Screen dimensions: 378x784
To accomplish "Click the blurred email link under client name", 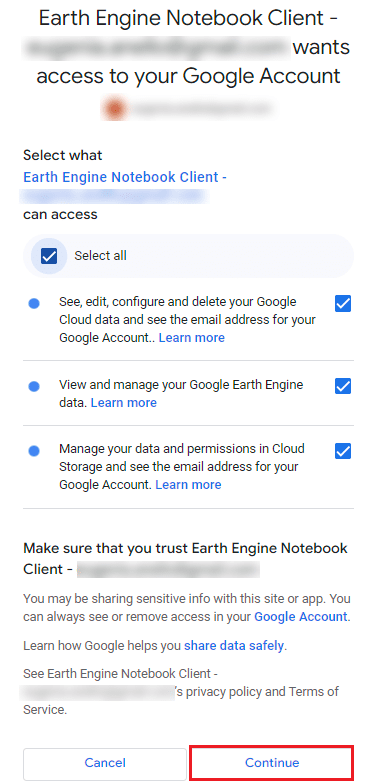I will 113,196.
